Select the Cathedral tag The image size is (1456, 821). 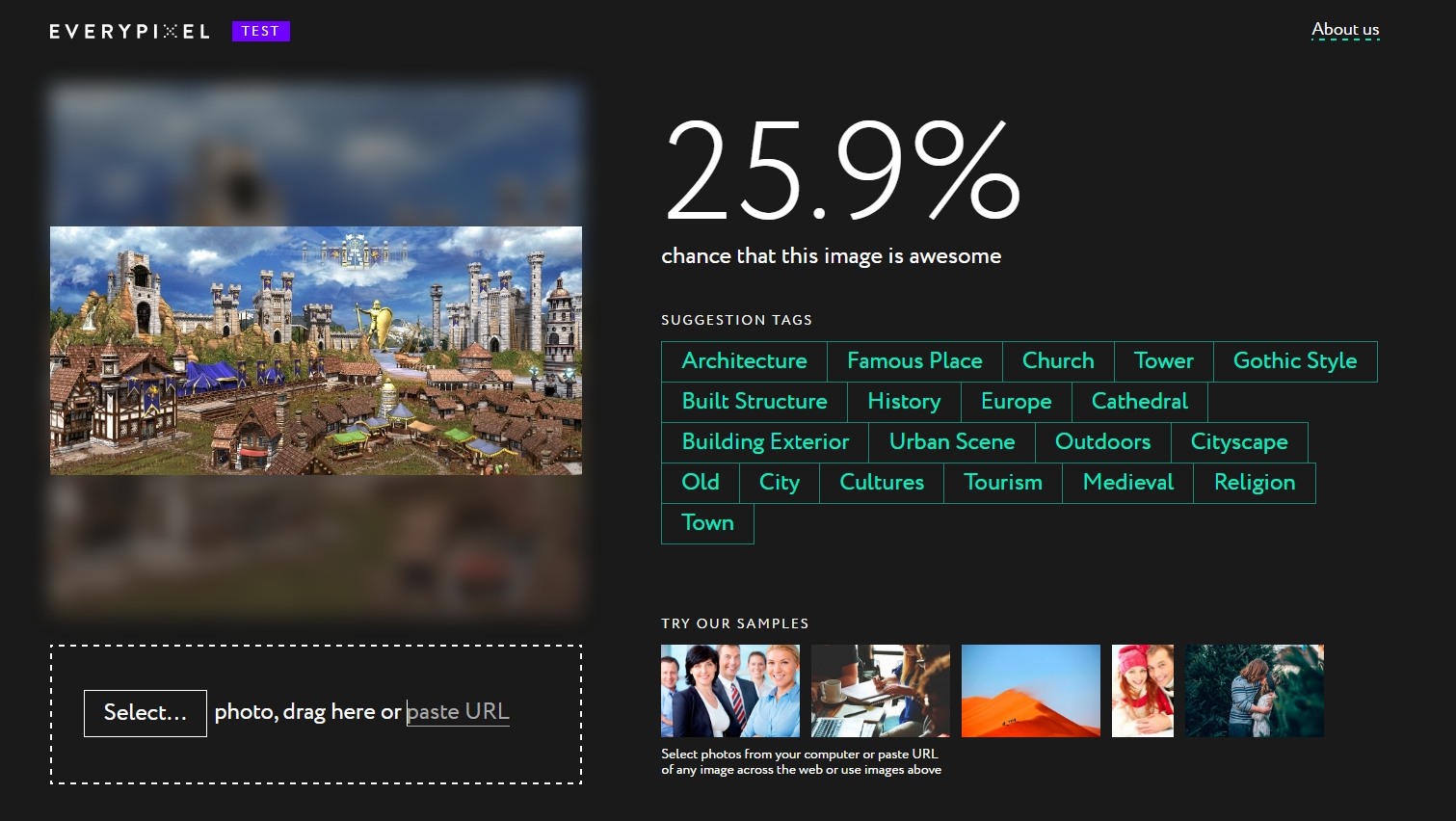click(x=1139, y=402)
